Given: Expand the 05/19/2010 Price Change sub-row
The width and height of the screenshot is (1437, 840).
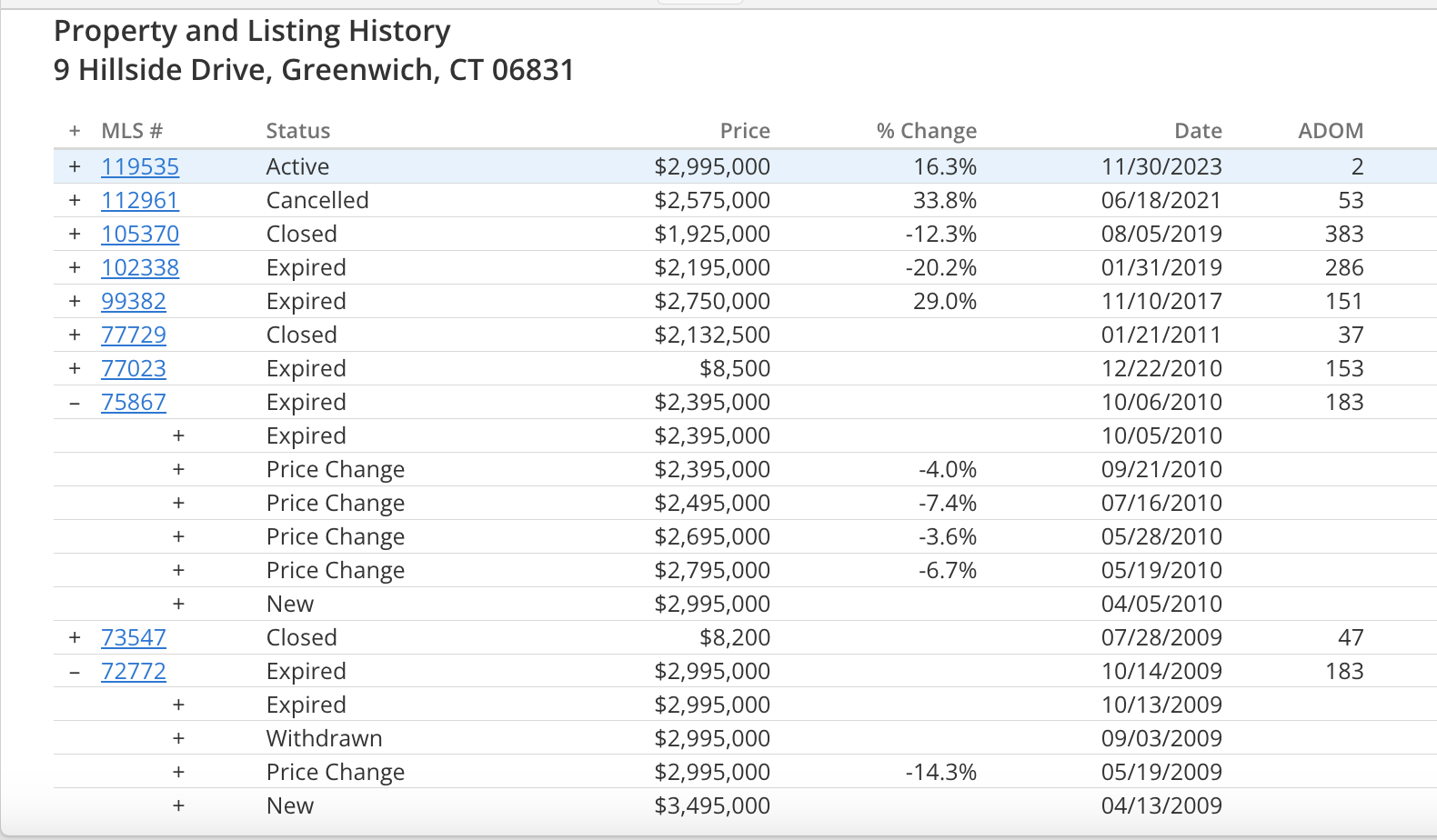Looking at the screenshot, I should 178,570.
